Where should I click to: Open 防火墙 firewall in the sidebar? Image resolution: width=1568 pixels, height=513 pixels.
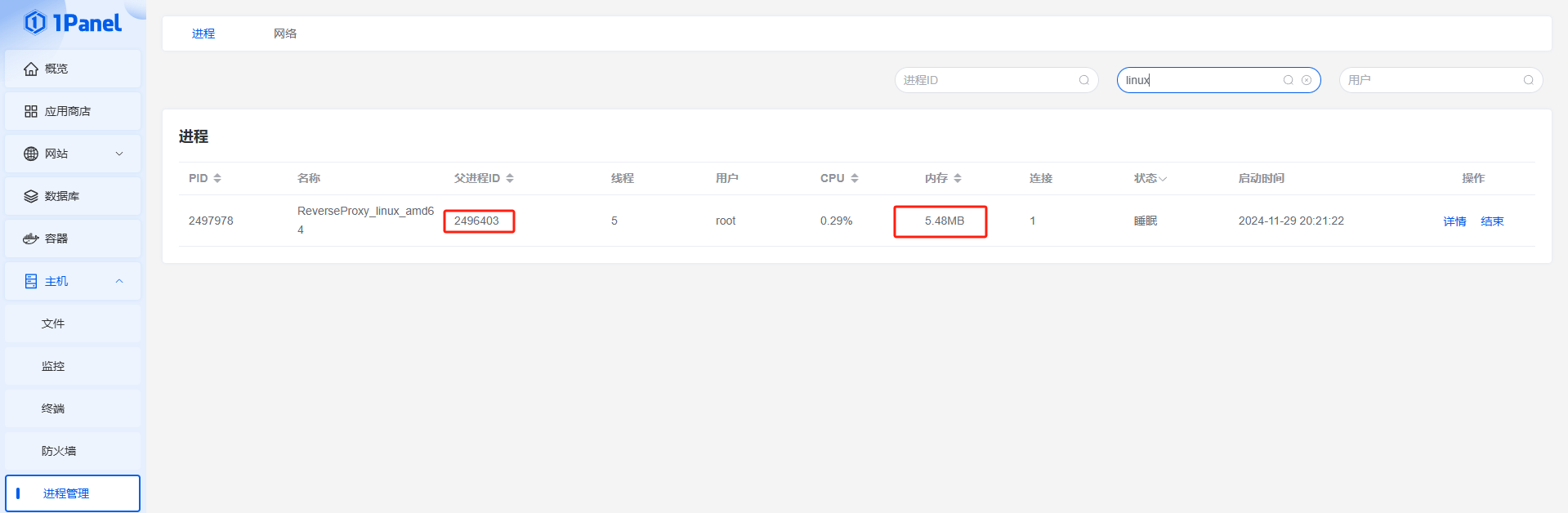(x=59, y=451)
